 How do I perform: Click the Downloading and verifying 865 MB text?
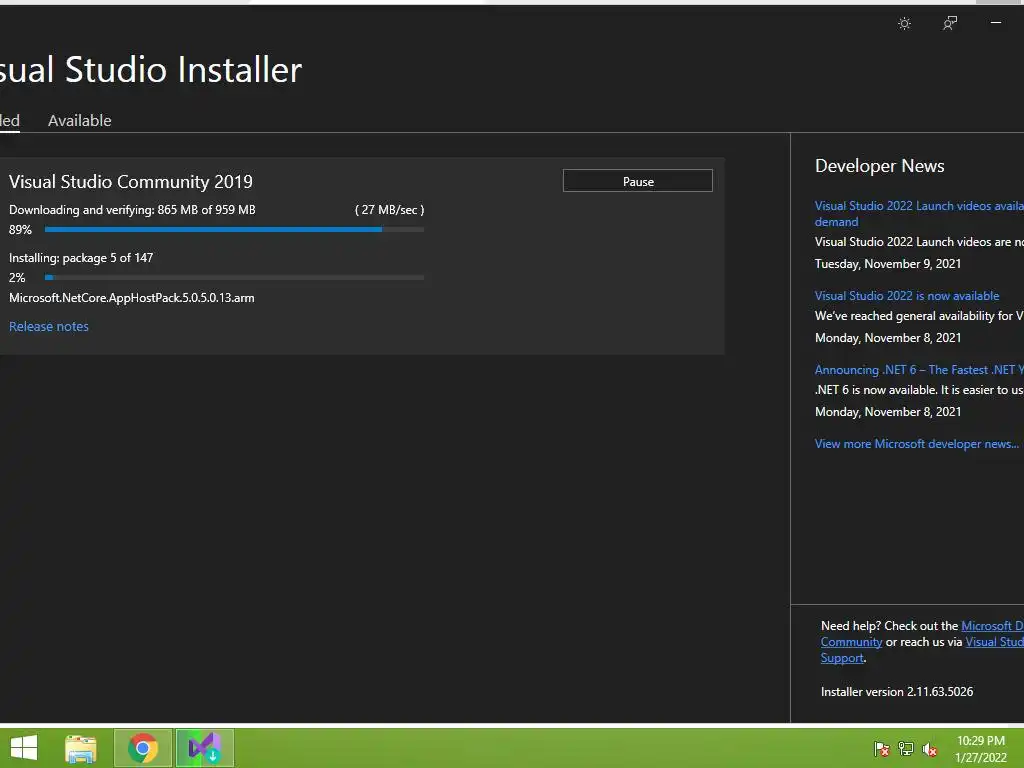pos(133,210)
